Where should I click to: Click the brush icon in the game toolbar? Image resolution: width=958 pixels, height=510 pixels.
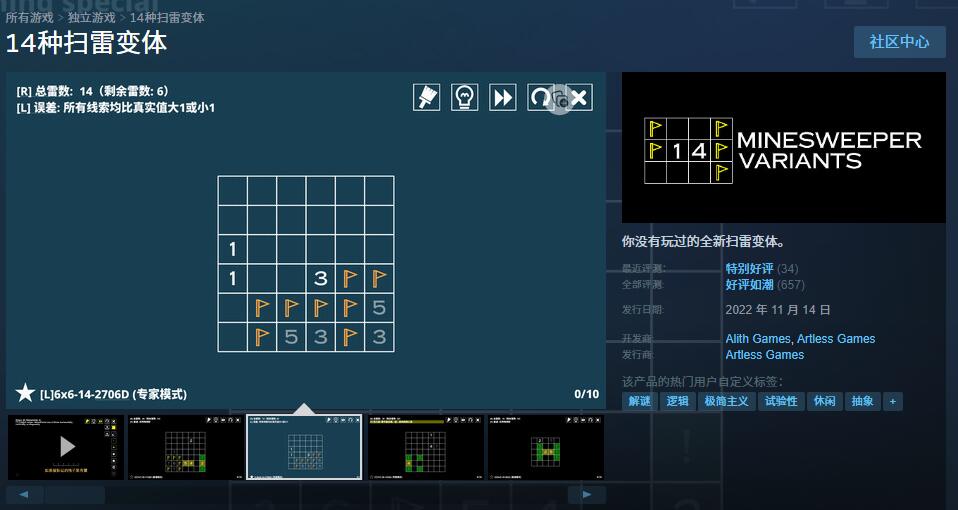pyautogui.click(x=427, y=97)
